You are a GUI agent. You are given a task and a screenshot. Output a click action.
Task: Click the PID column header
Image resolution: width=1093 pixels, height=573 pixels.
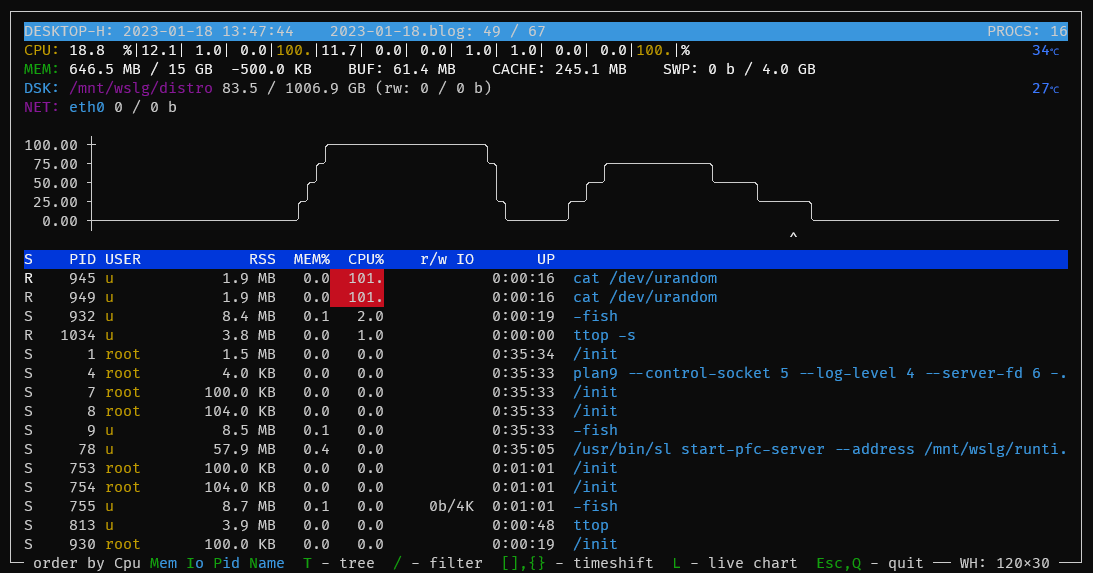82,259
